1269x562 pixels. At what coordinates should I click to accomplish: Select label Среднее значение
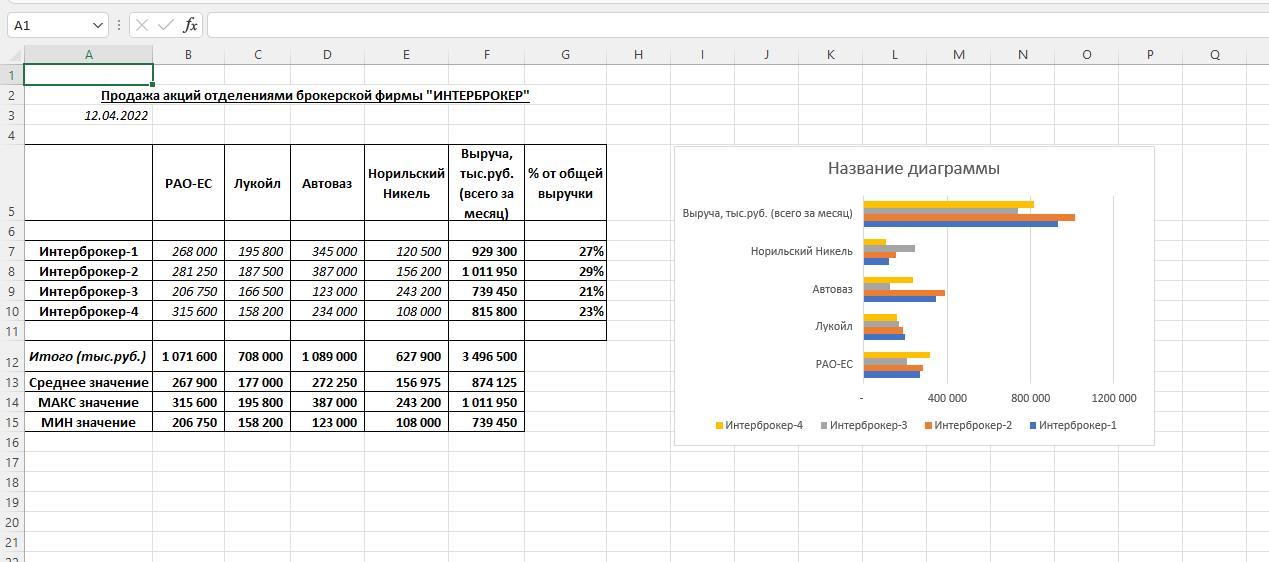tap(88, 382)
